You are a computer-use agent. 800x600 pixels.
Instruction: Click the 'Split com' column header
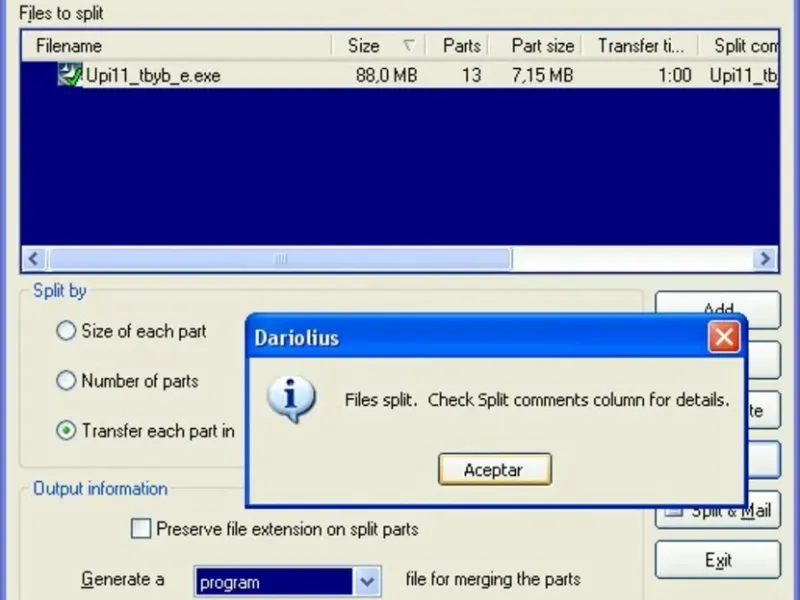(739, 46)
